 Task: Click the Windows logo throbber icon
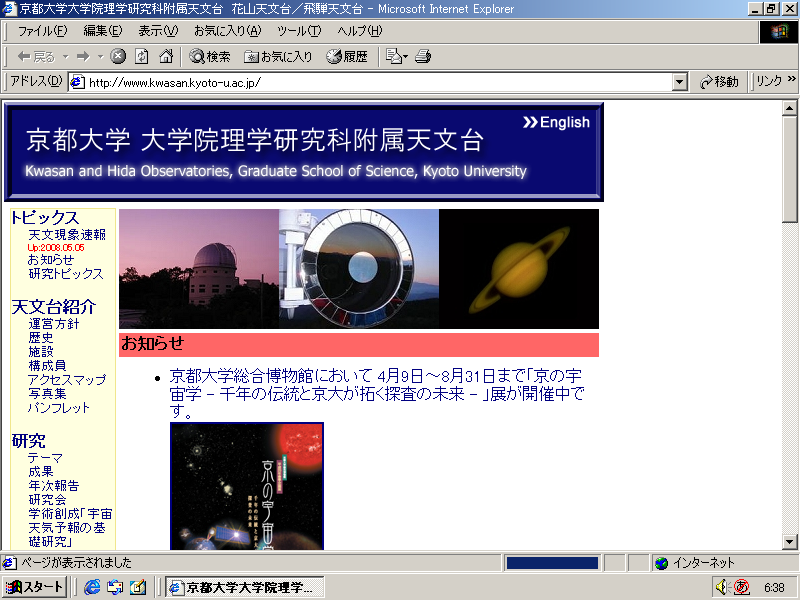[779, 32]
